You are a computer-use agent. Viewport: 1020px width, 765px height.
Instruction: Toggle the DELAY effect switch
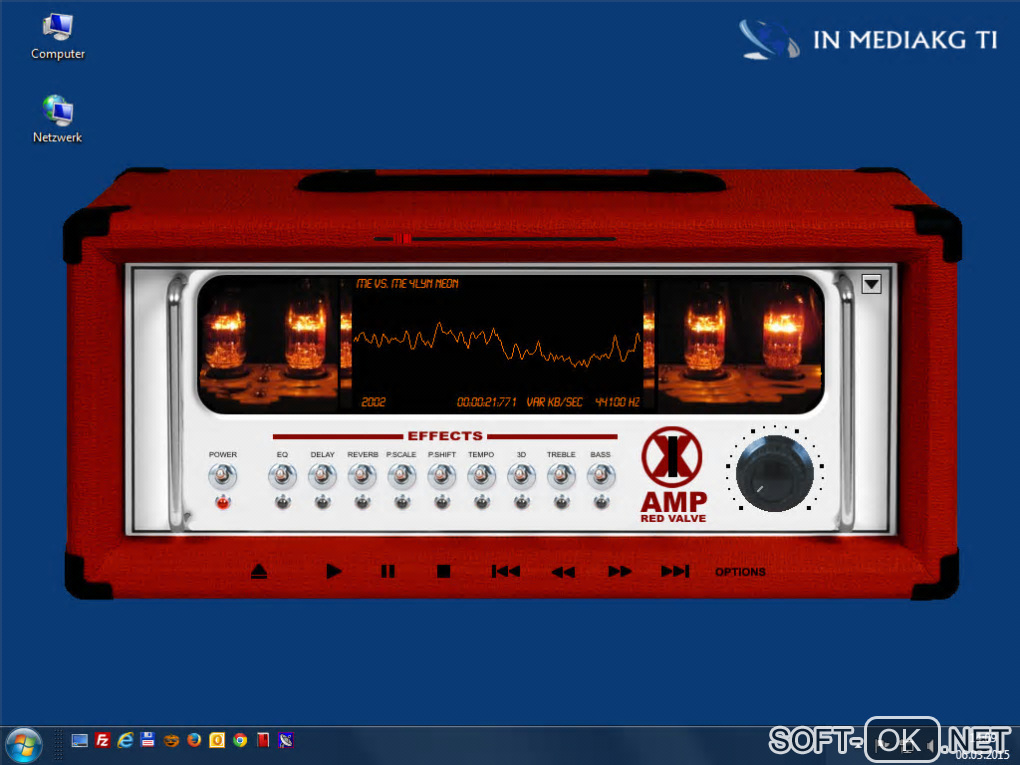(322, 476)
